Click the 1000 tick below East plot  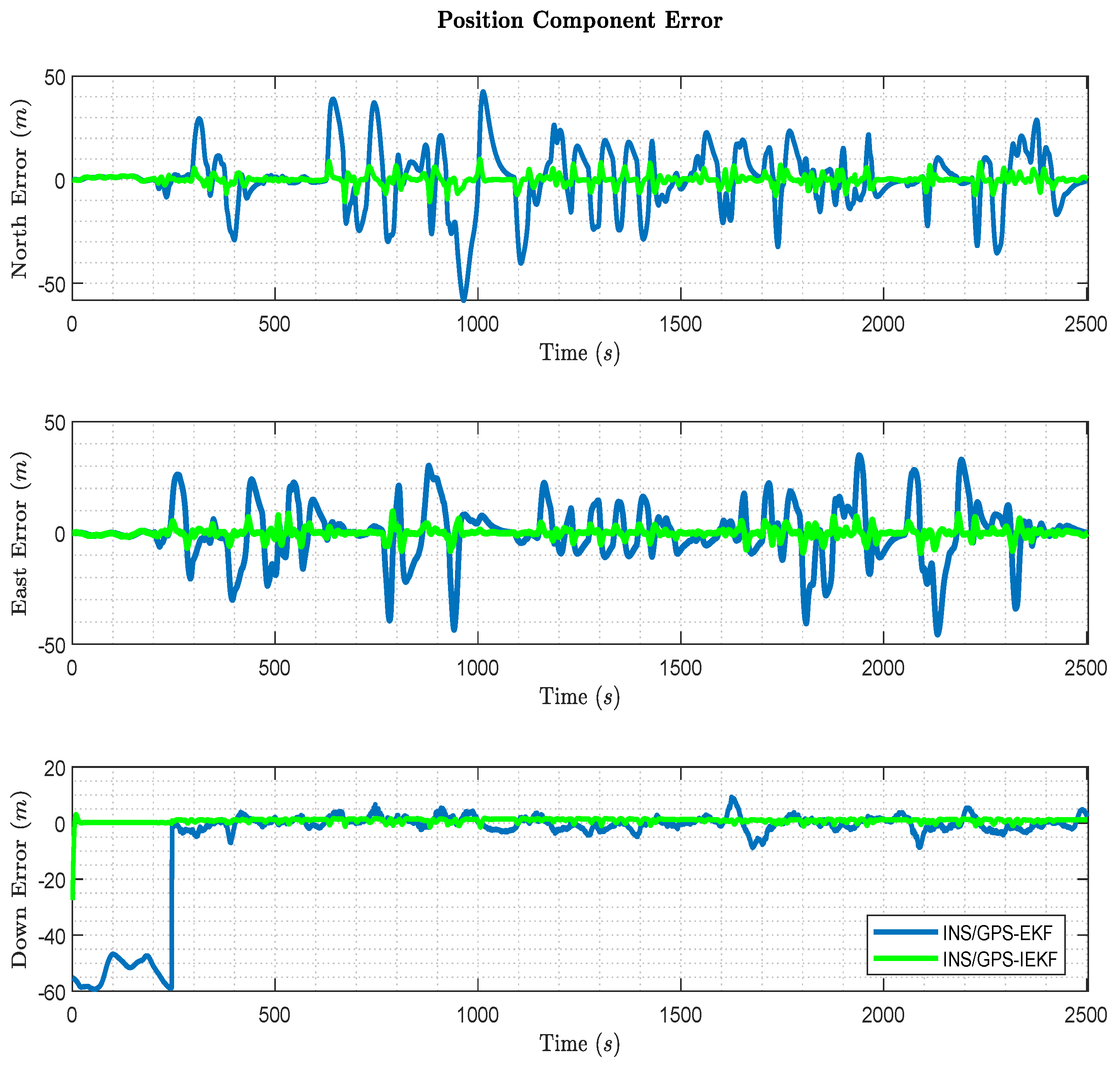[478, 668]
